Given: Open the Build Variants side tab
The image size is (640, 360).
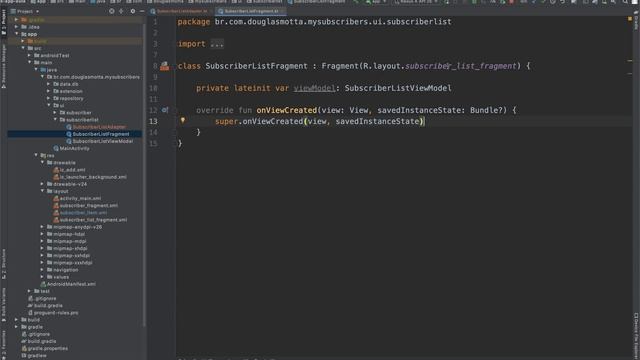Looking at the screenshot, I should [4, 304].
